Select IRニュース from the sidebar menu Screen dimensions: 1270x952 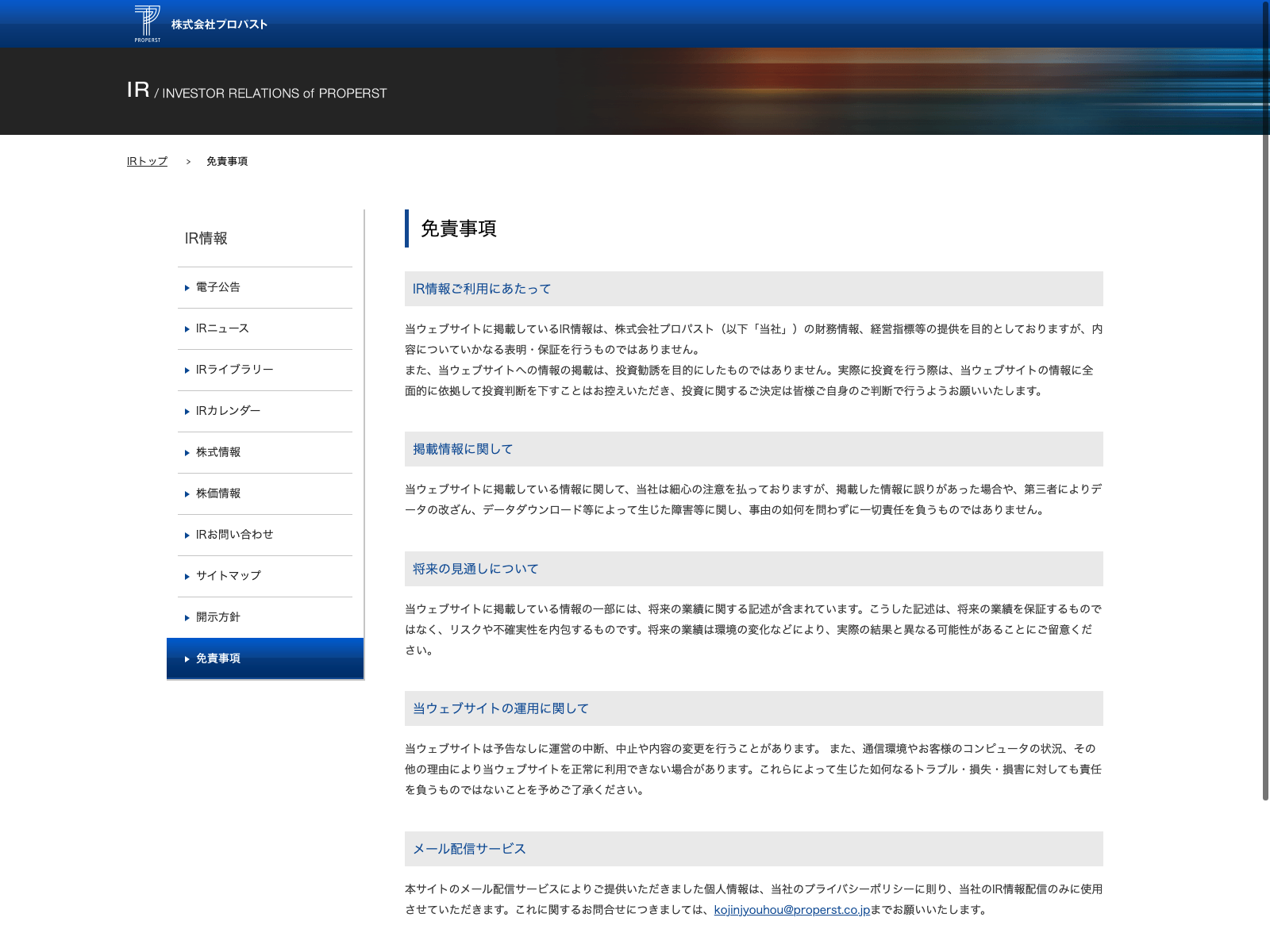pyautogui.click(x=222, y=328)
